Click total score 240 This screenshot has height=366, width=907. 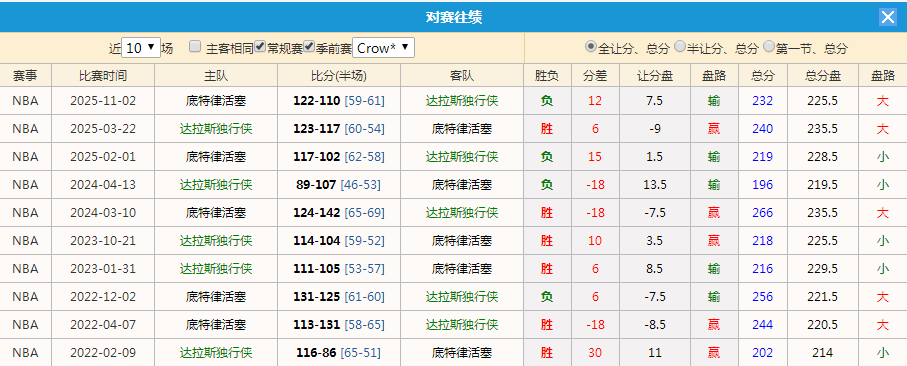coord(762,128)
